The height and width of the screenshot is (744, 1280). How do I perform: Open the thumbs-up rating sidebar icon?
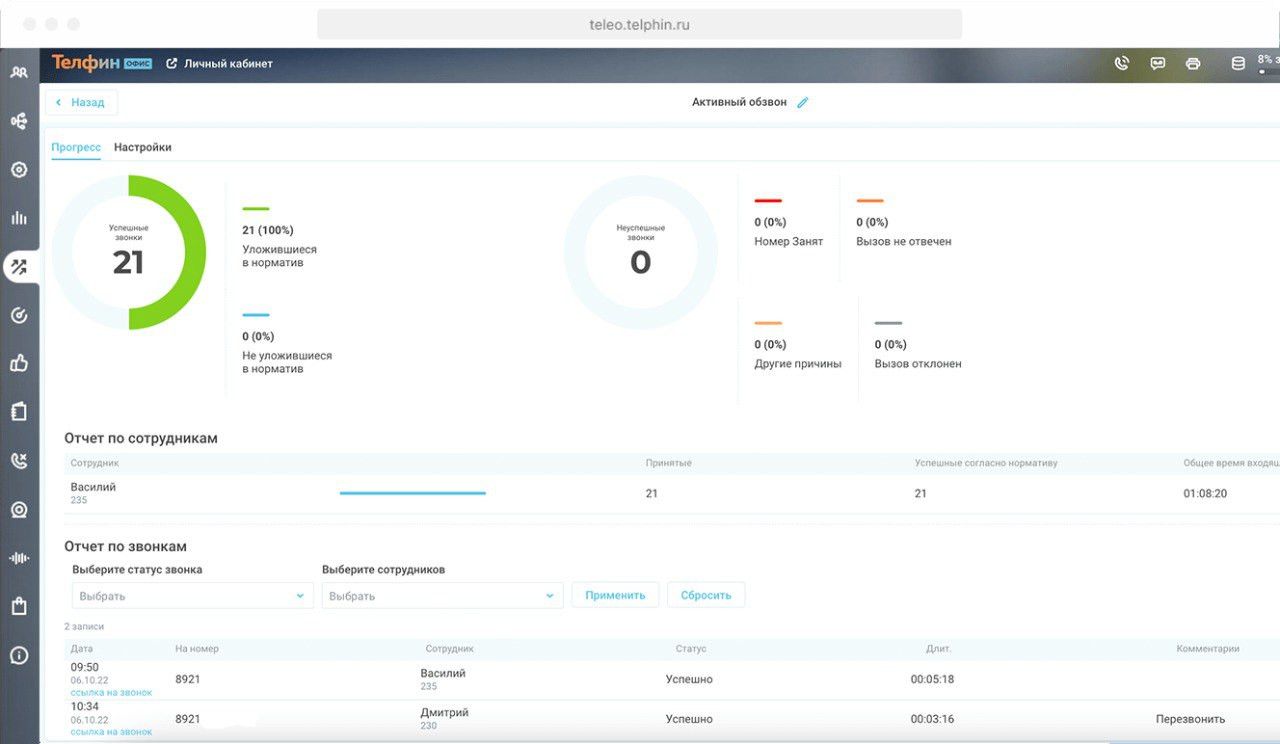(19, 364)
